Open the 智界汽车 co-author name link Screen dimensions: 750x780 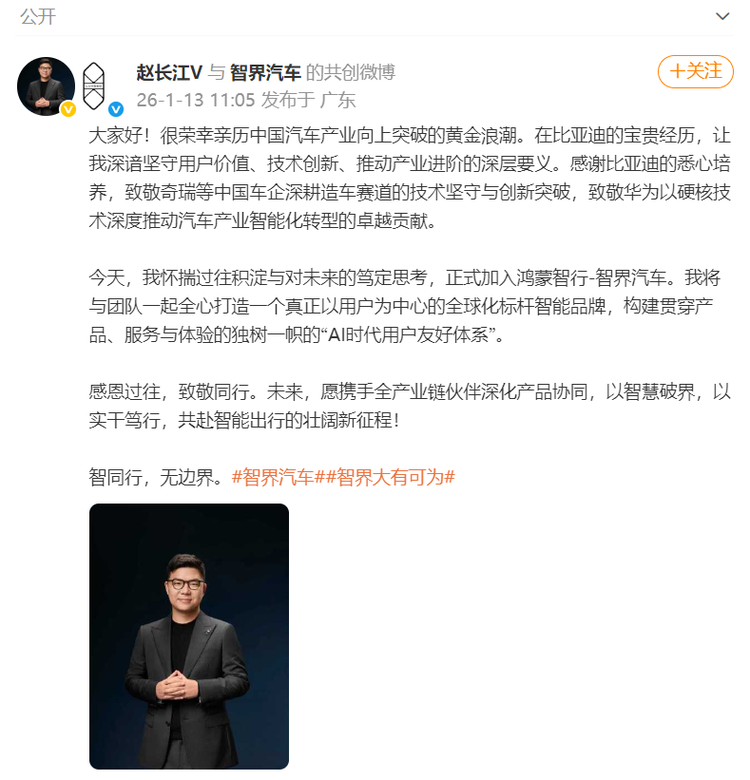[x=265, y=73]
